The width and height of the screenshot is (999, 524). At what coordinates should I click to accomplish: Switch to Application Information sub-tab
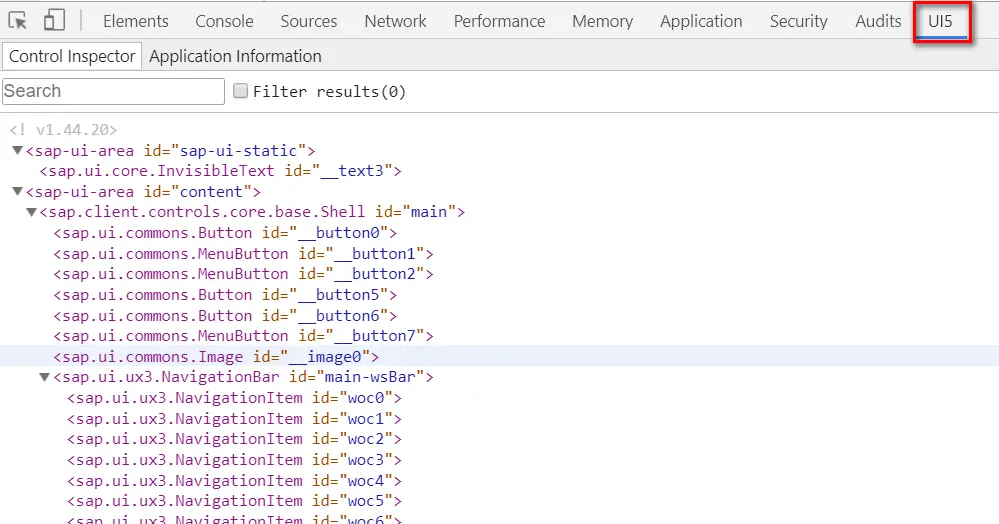(235, 56)
